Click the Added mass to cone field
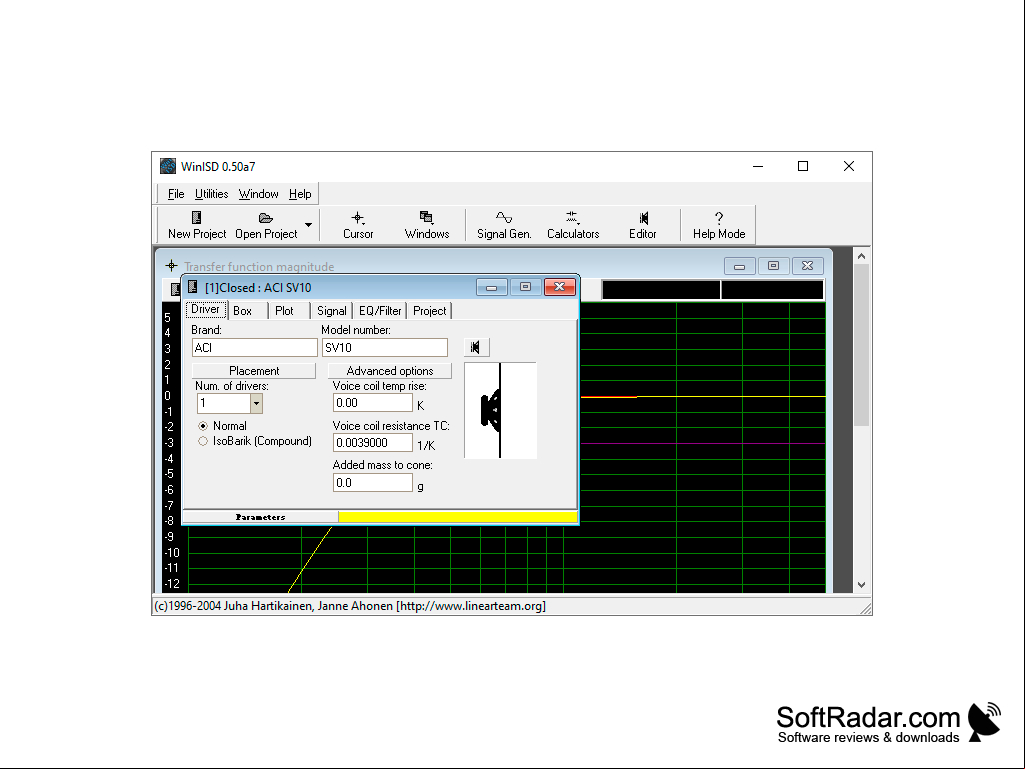 click(373, 483)
